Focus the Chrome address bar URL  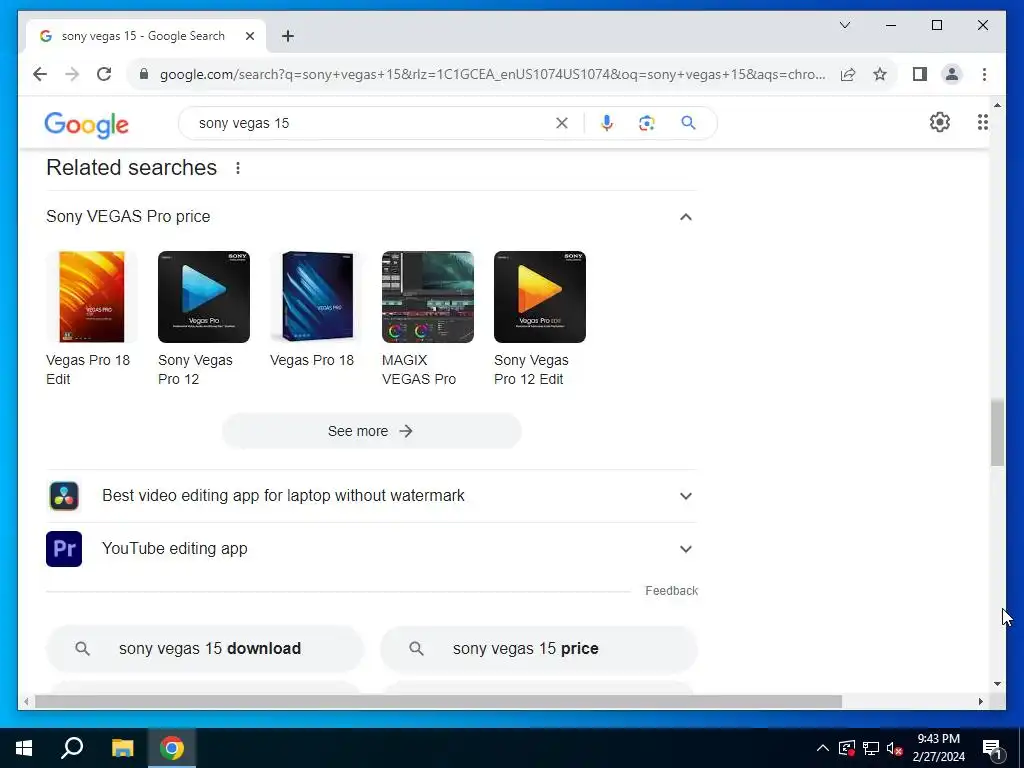click(x=492, y=74)
